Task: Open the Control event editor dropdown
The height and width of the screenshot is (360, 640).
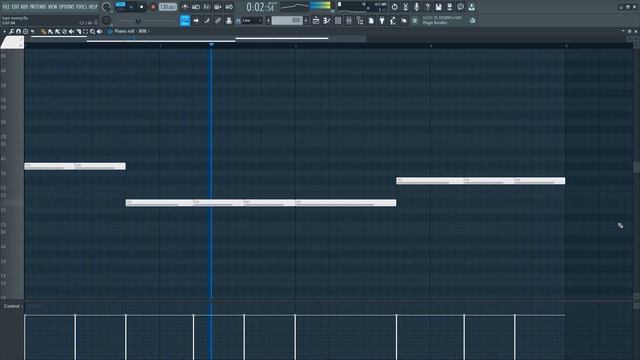Action: 13,306
